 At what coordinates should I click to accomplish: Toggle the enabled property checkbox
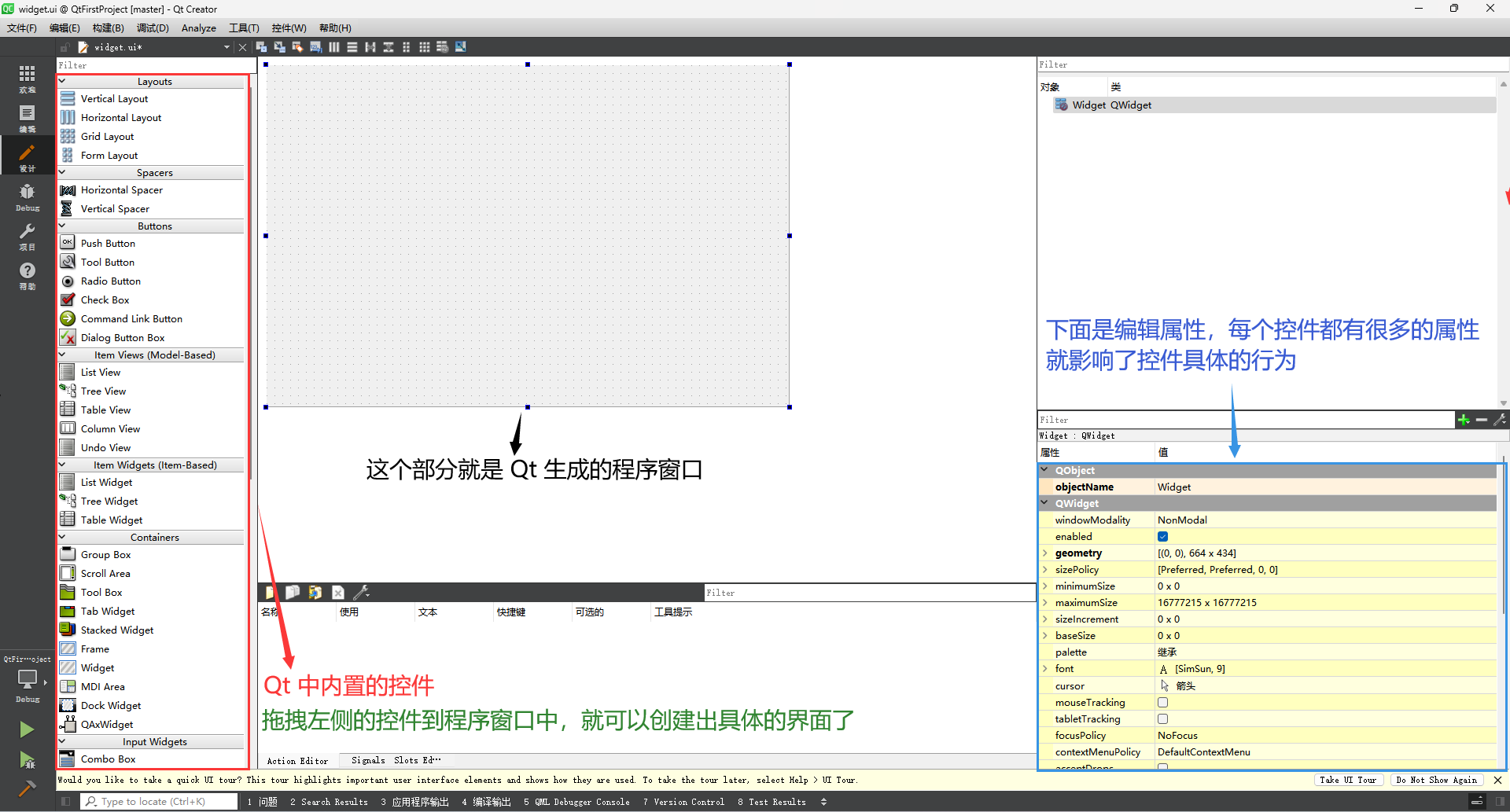point(1162,537)
